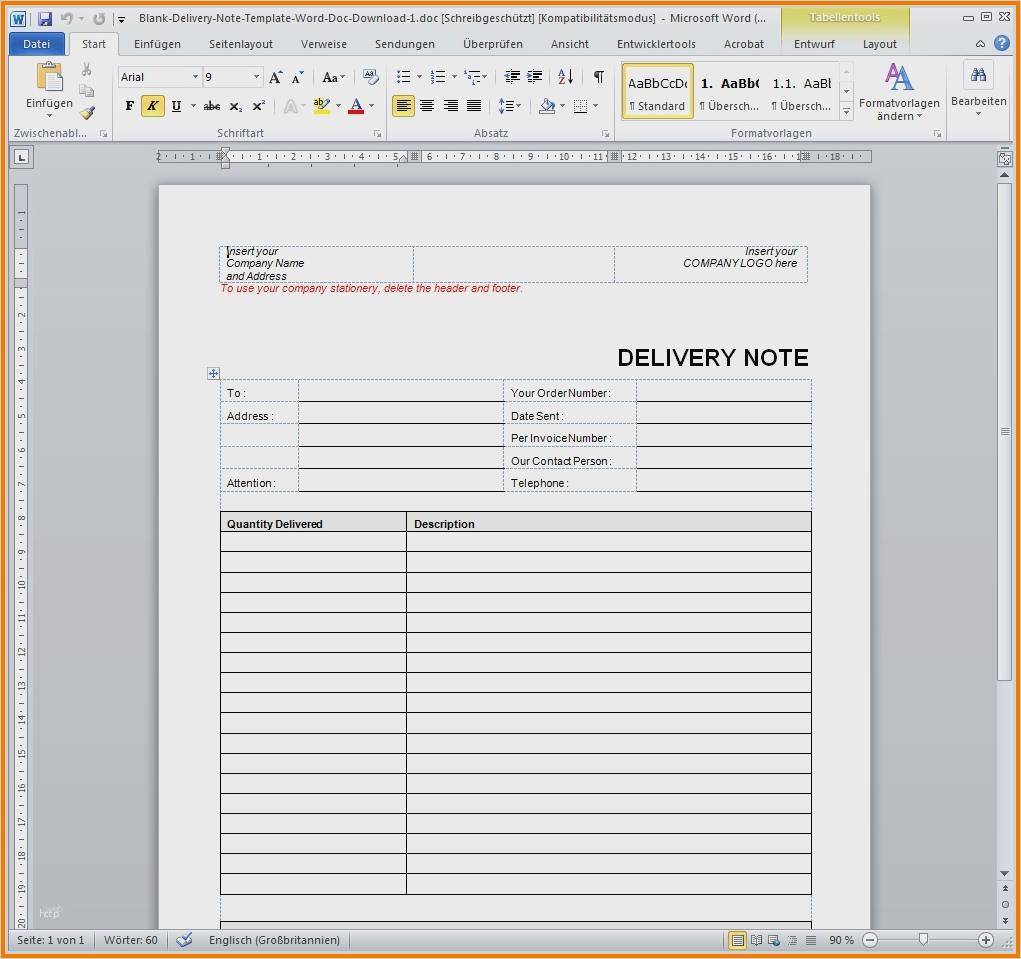Increase font size with grow font icon
The height and width of the screenshot is (959, 1021).
[276, 77]
